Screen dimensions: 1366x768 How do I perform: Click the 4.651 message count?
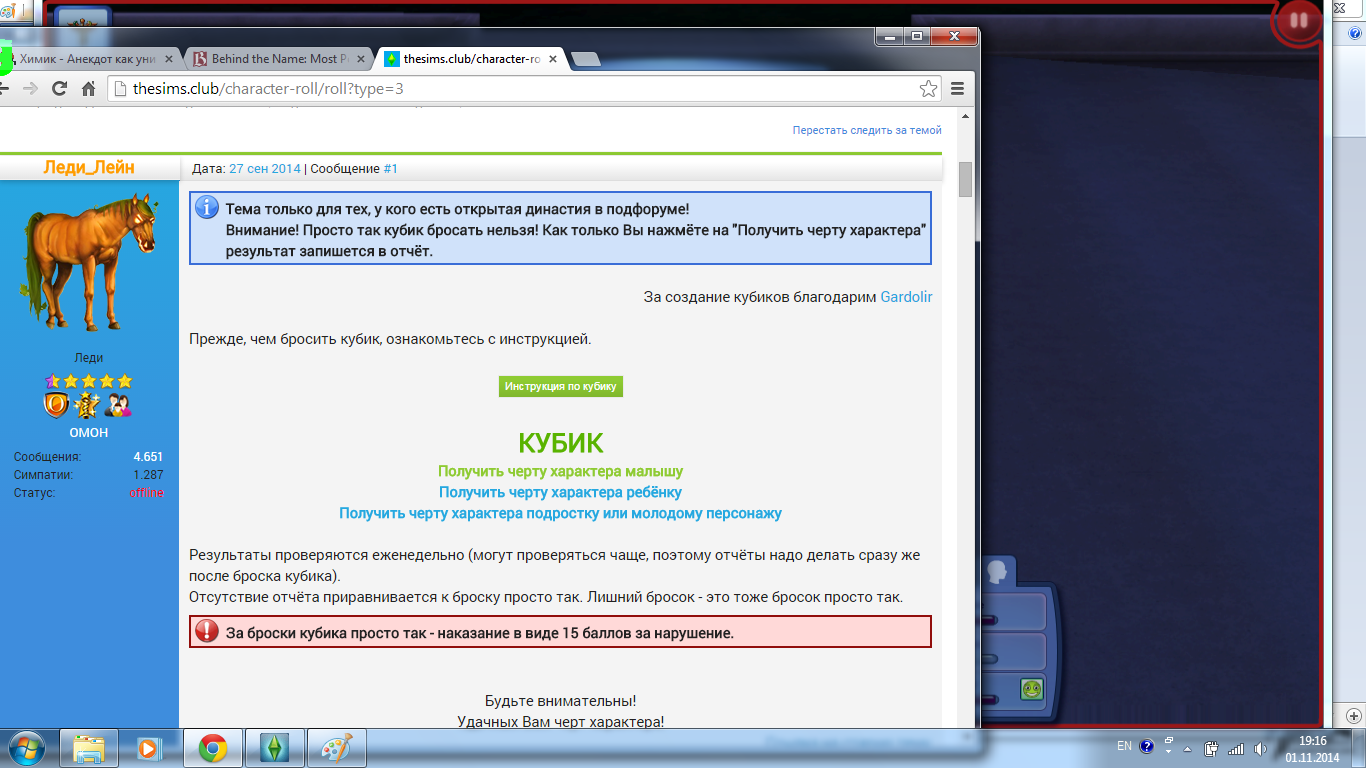[x=148, y=457]
